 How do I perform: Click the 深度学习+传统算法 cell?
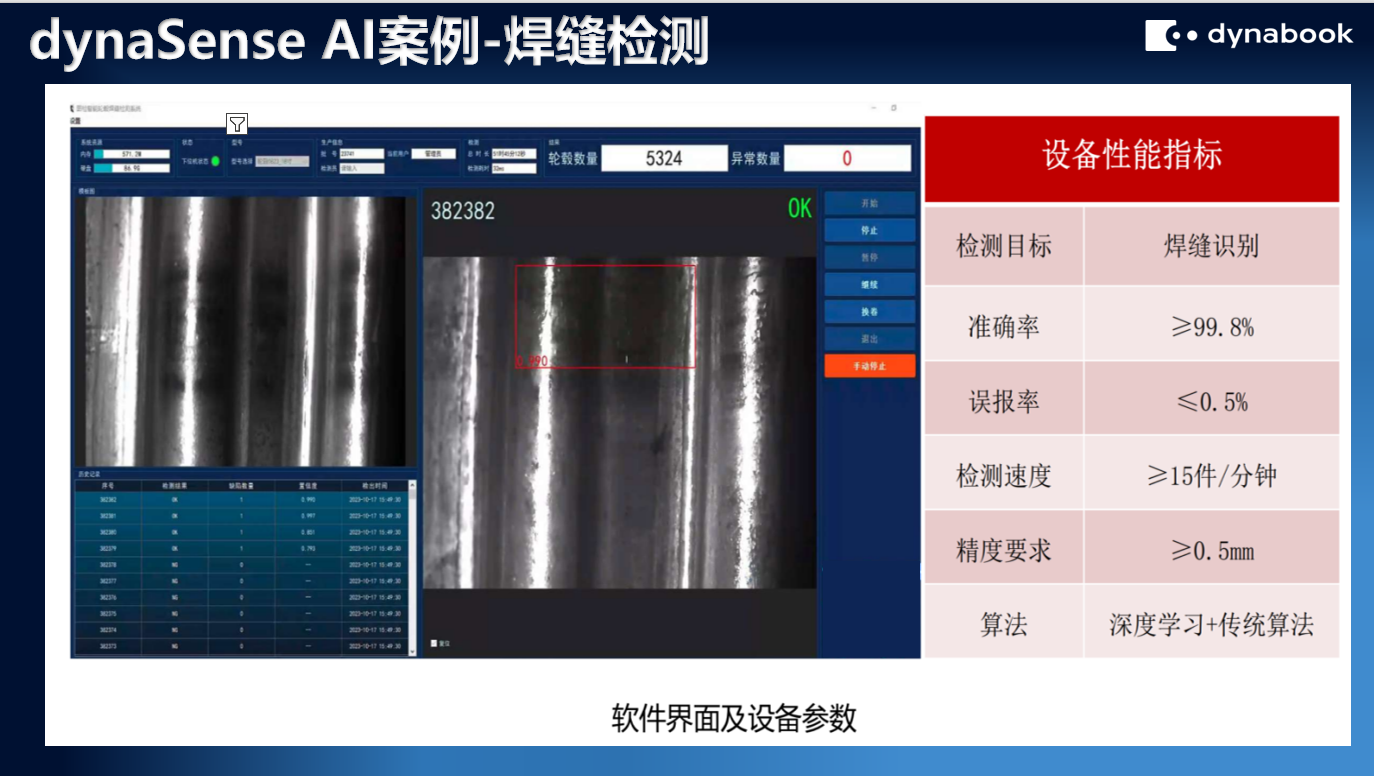point(1211,623)
